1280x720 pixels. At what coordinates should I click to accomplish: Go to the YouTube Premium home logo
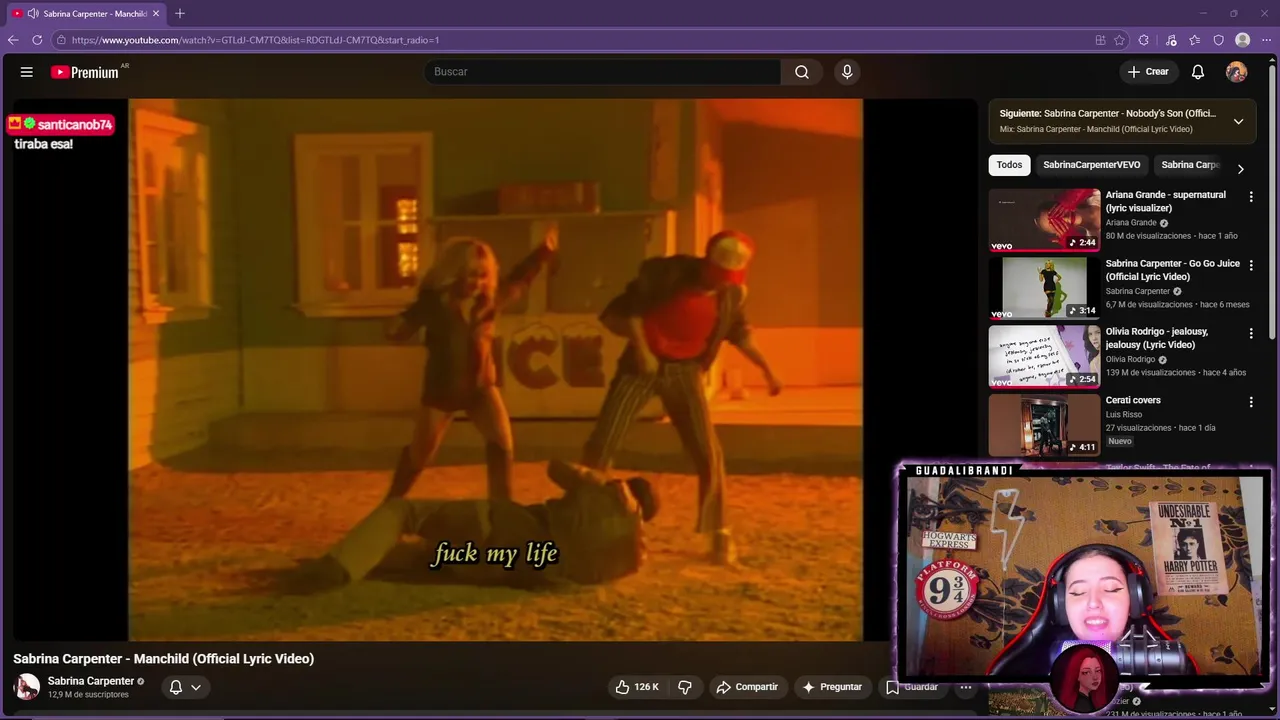pos(86,72)
